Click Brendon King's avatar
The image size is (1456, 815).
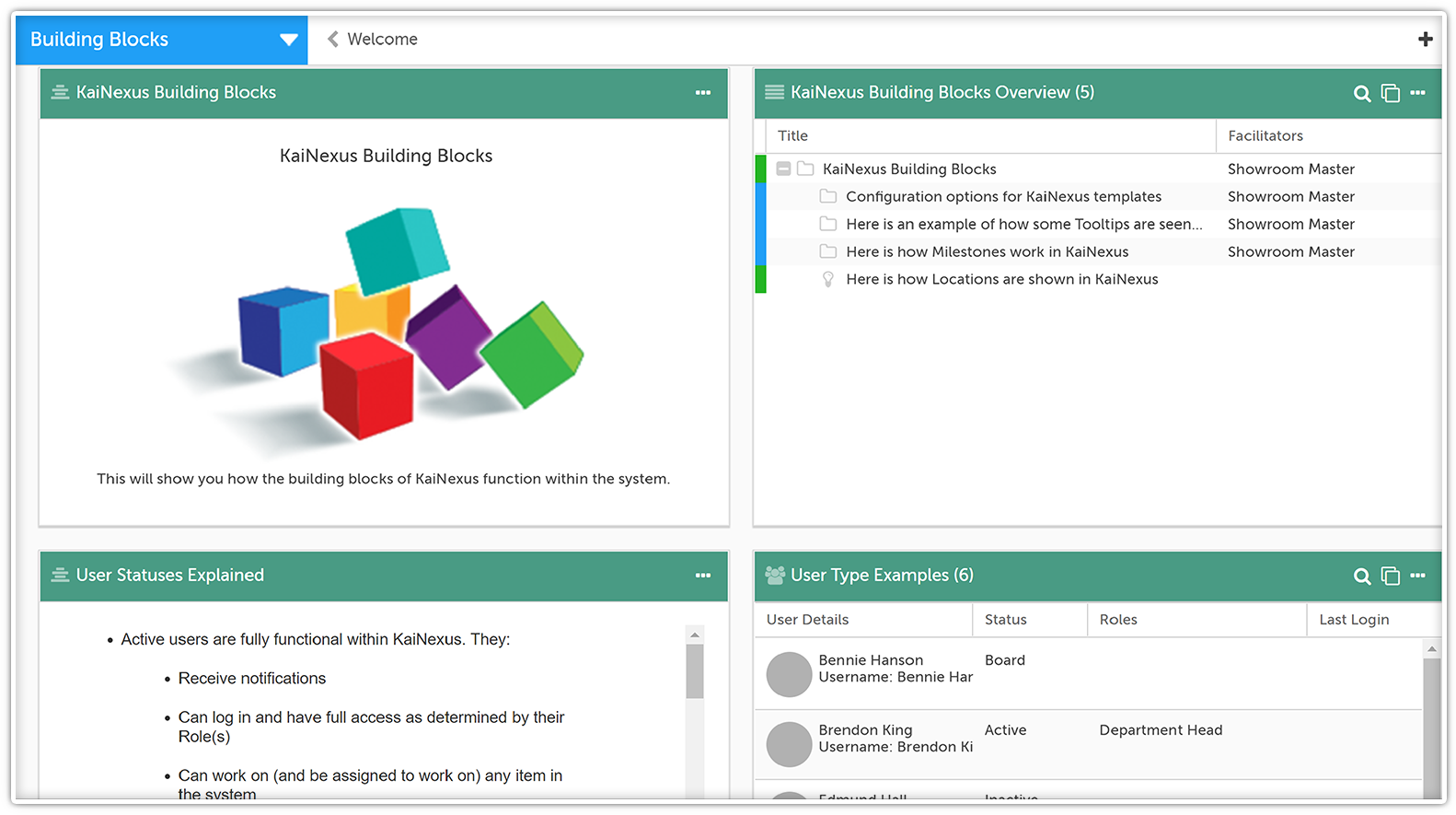point(789,744)
